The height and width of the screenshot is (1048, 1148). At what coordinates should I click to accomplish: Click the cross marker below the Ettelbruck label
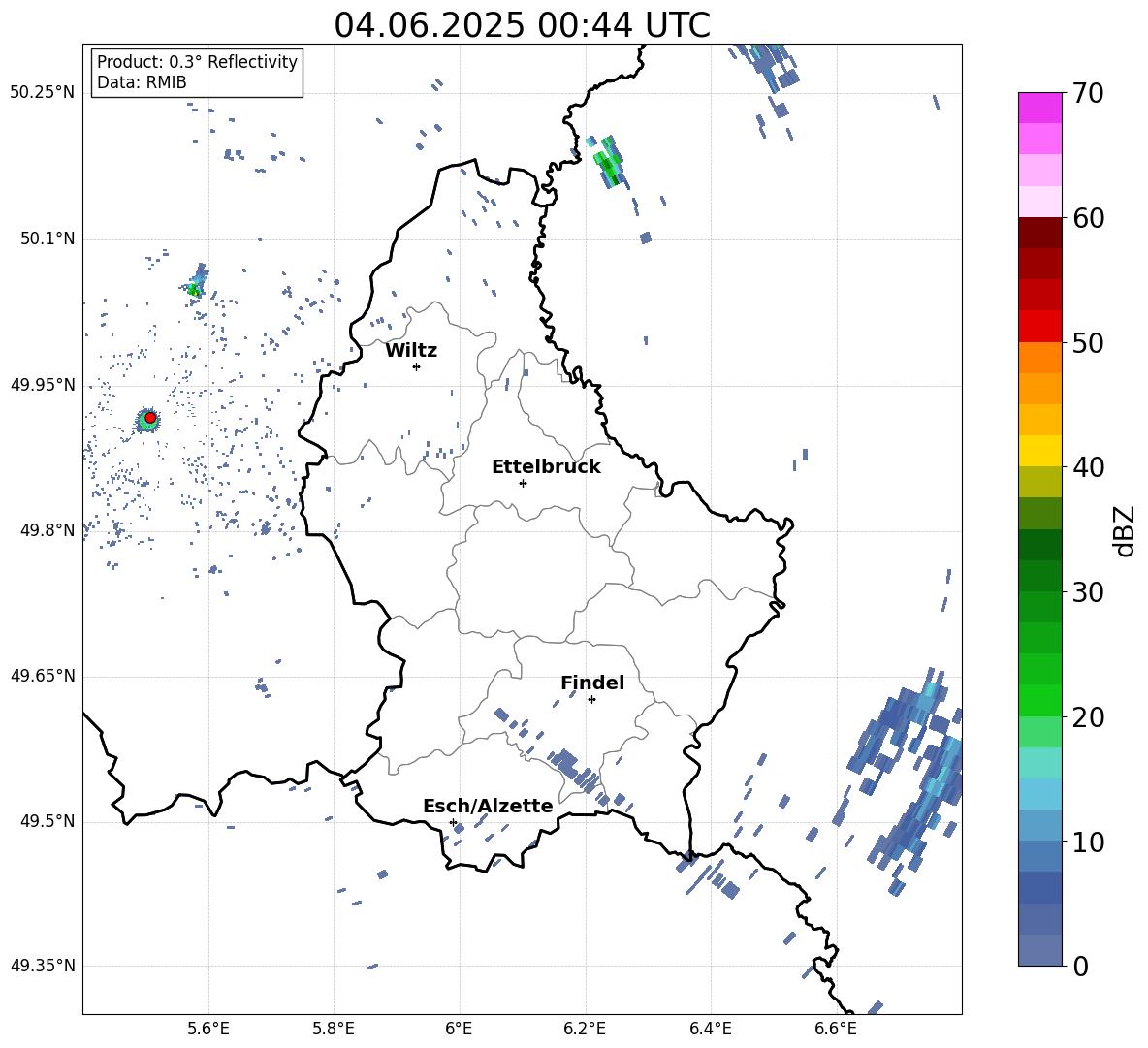point(523,483)
